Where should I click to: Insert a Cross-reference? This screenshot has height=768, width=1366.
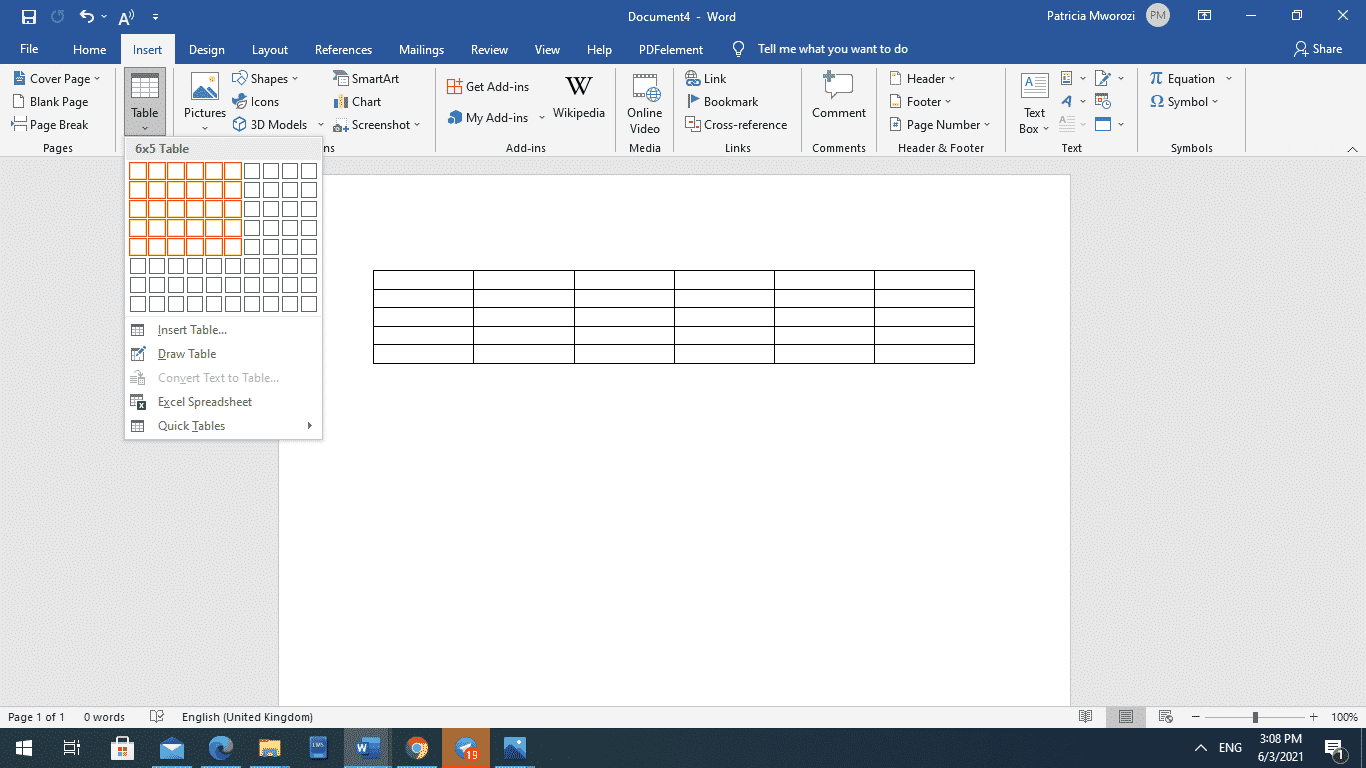736,124
